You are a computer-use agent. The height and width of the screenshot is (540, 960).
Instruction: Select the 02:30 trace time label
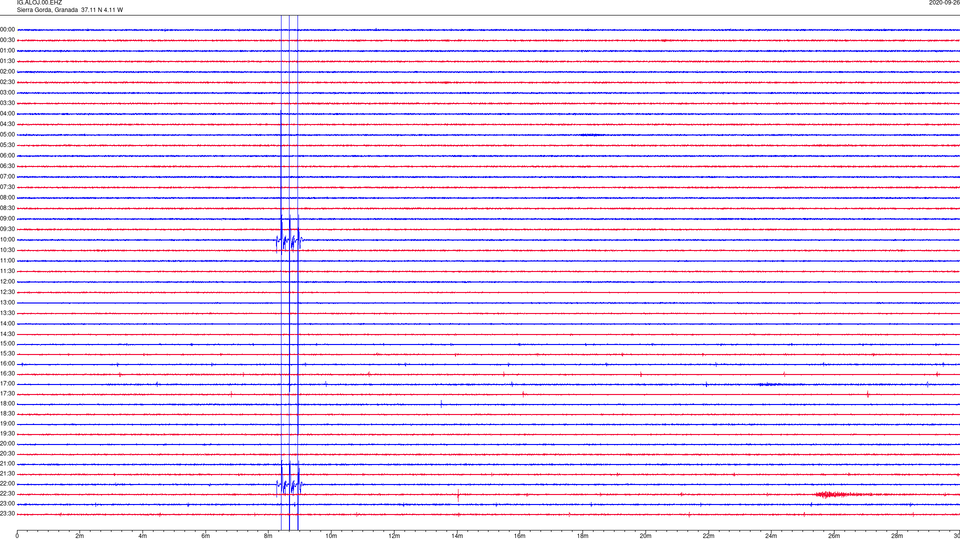[x=8, y=82]
